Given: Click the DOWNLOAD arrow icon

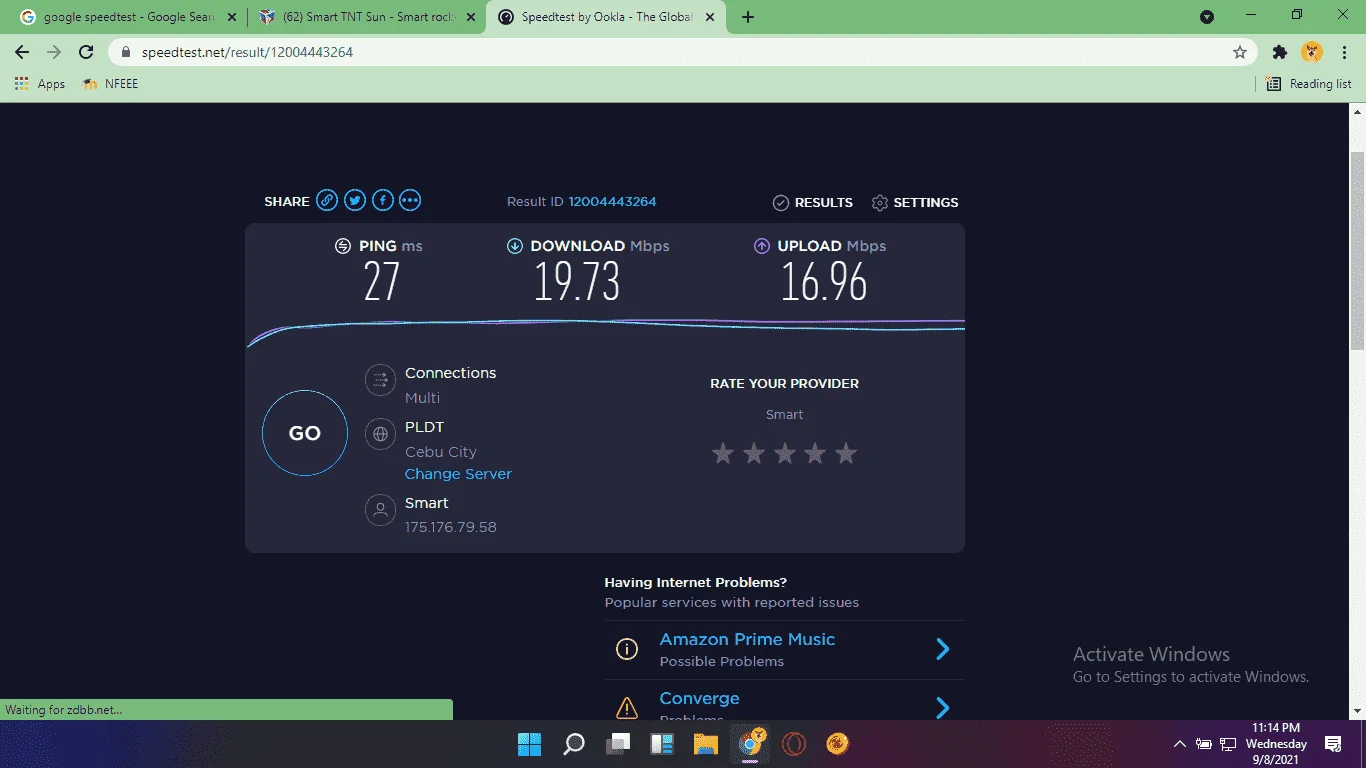Looking at the screenshot, I should coord(515,246).
